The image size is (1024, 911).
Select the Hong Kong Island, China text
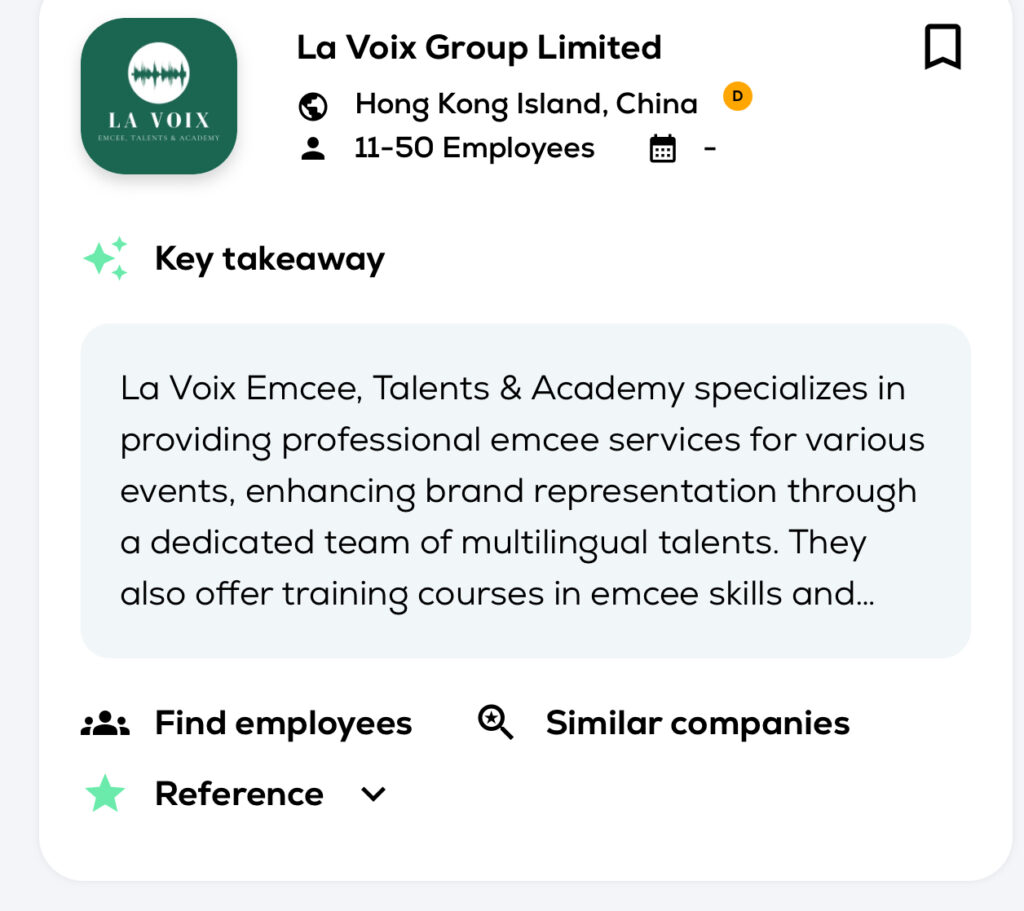click(526, 104)
